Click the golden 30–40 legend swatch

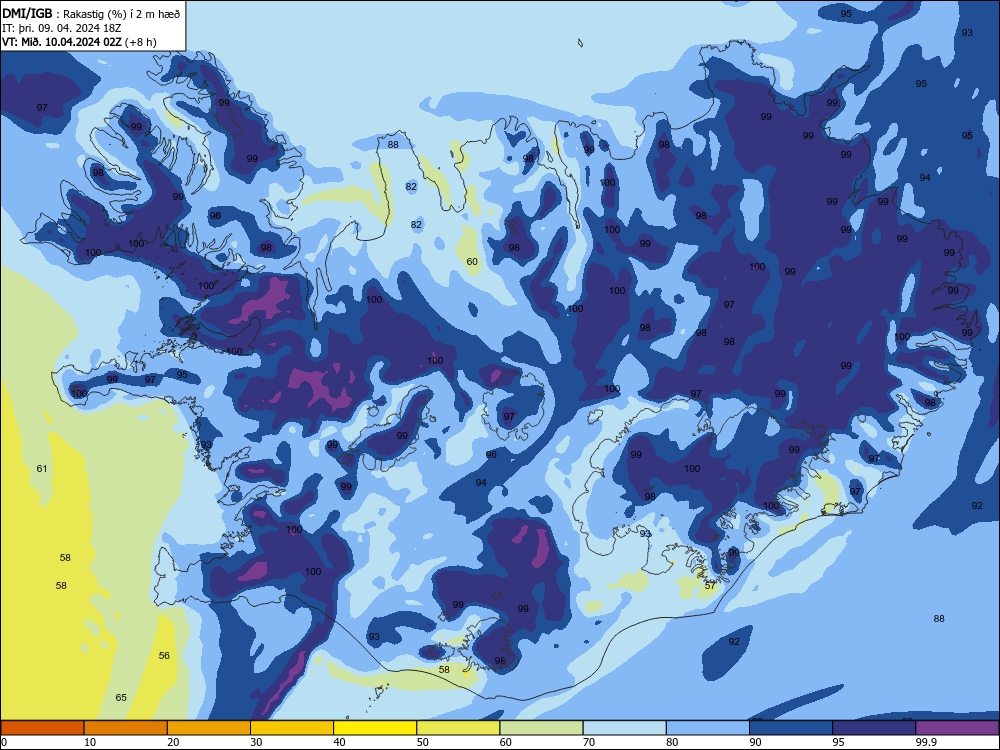coord(292,728)
